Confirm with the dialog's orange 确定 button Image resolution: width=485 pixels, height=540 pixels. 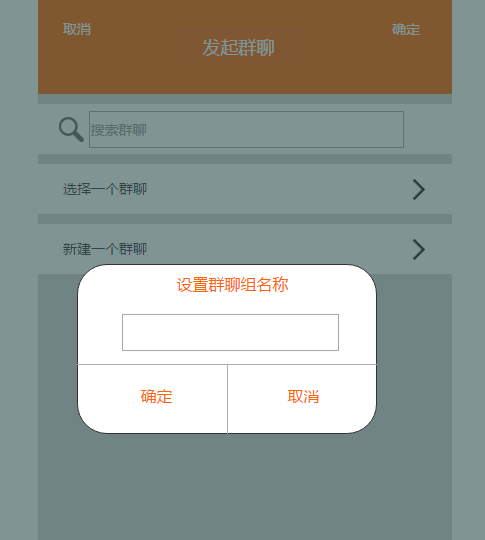click(x=156, y=396)
